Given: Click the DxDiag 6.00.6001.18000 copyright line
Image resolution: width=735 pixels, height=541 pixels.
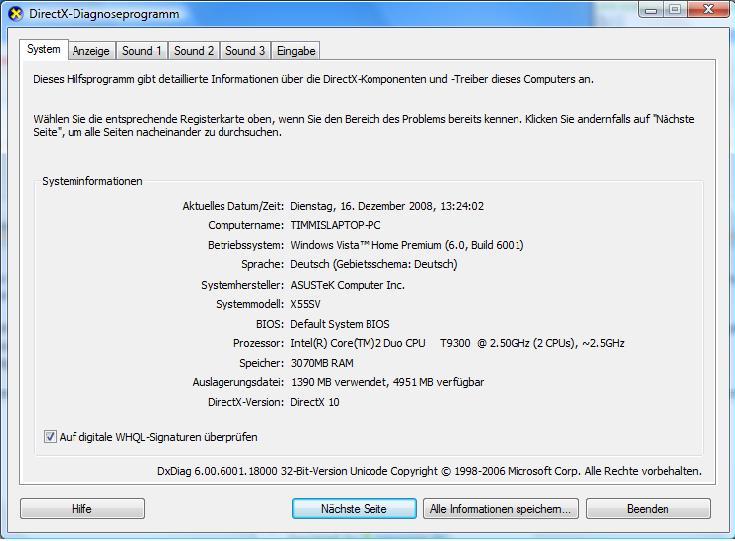Looking at the screenshot, I should click(x=429, y=471).
